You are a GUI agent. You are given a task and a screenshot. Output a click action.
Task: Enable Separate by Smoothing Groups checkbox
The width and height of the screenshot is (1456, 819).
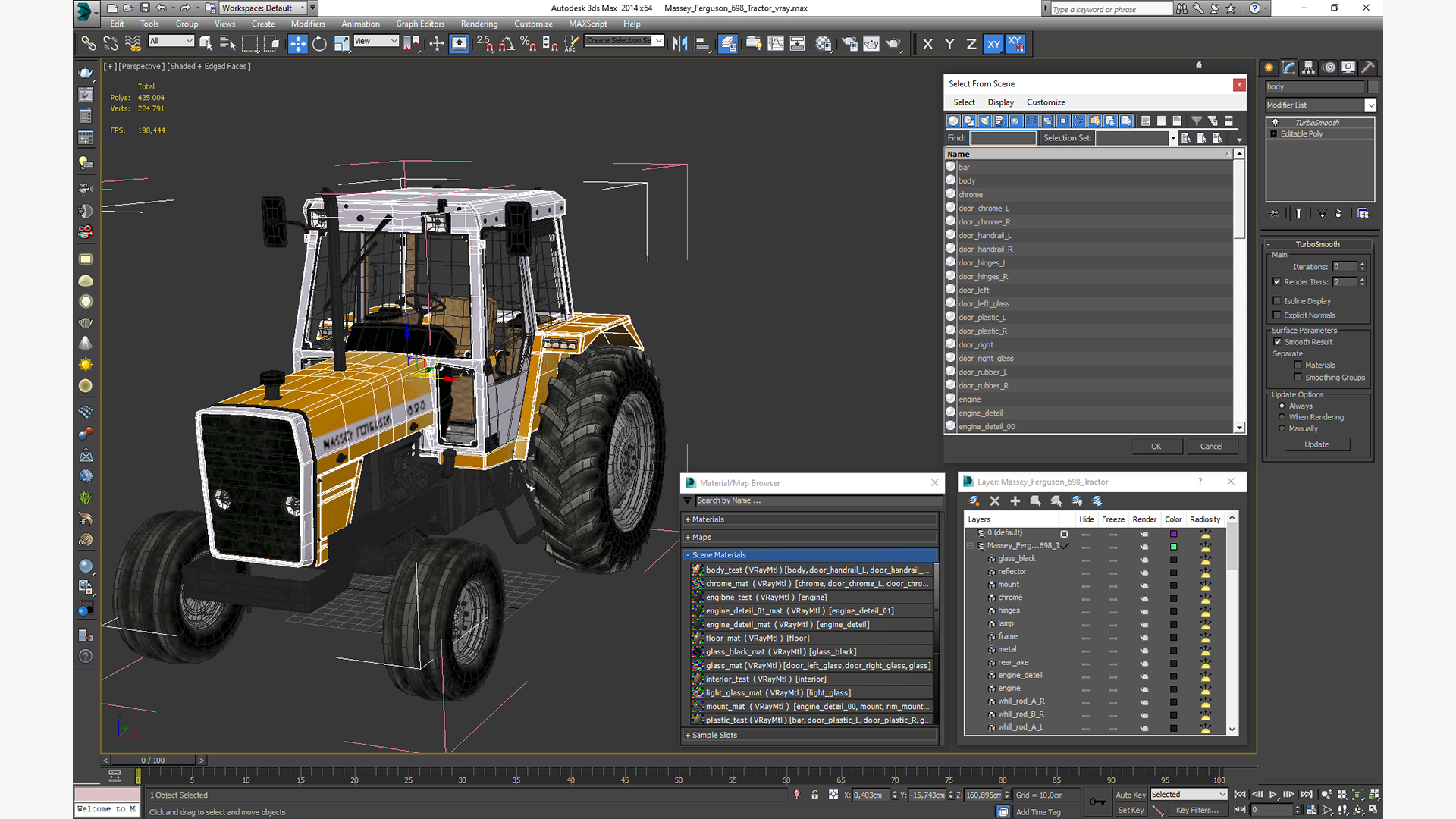point(1298,378)
